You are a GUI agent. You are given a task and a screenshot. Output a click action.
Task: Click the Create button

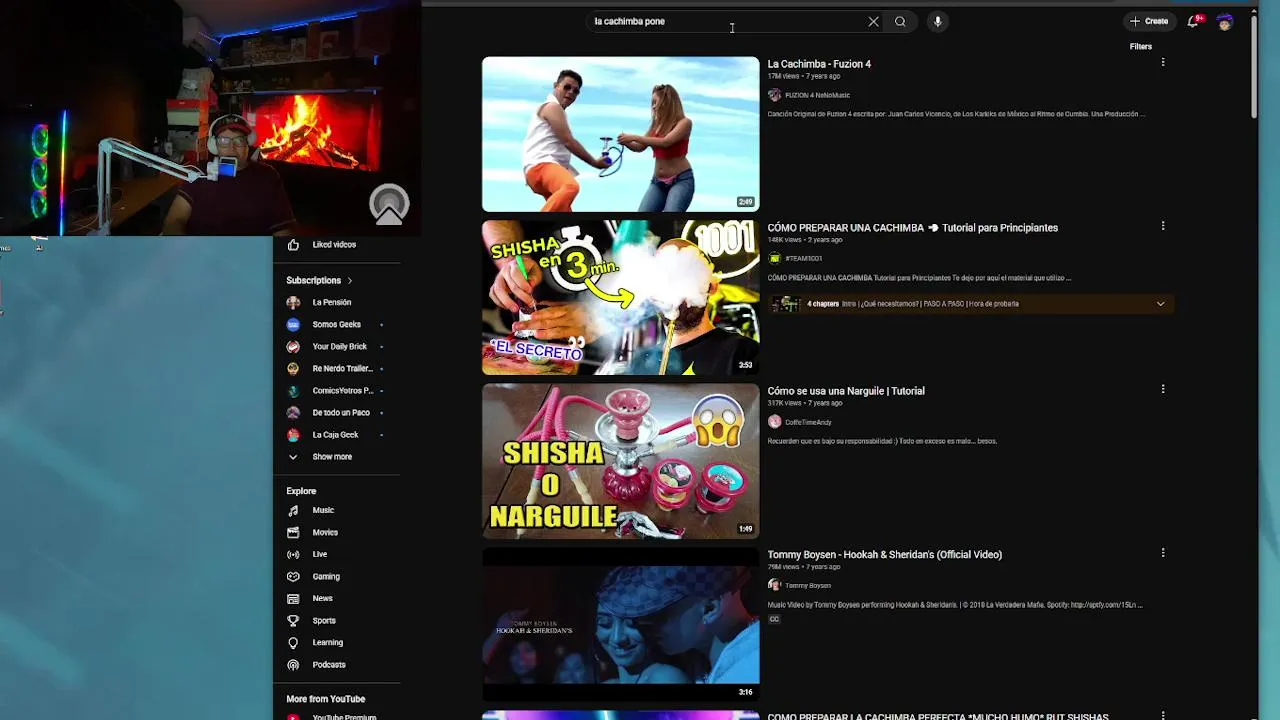[x=1149, y=21]
